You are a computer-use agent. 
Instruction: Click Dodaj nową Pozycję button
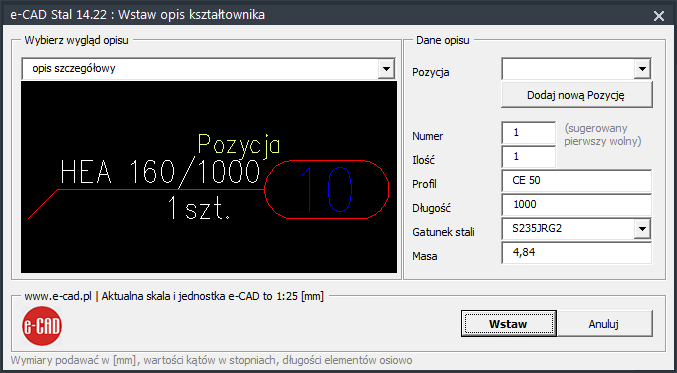(576, 95)
